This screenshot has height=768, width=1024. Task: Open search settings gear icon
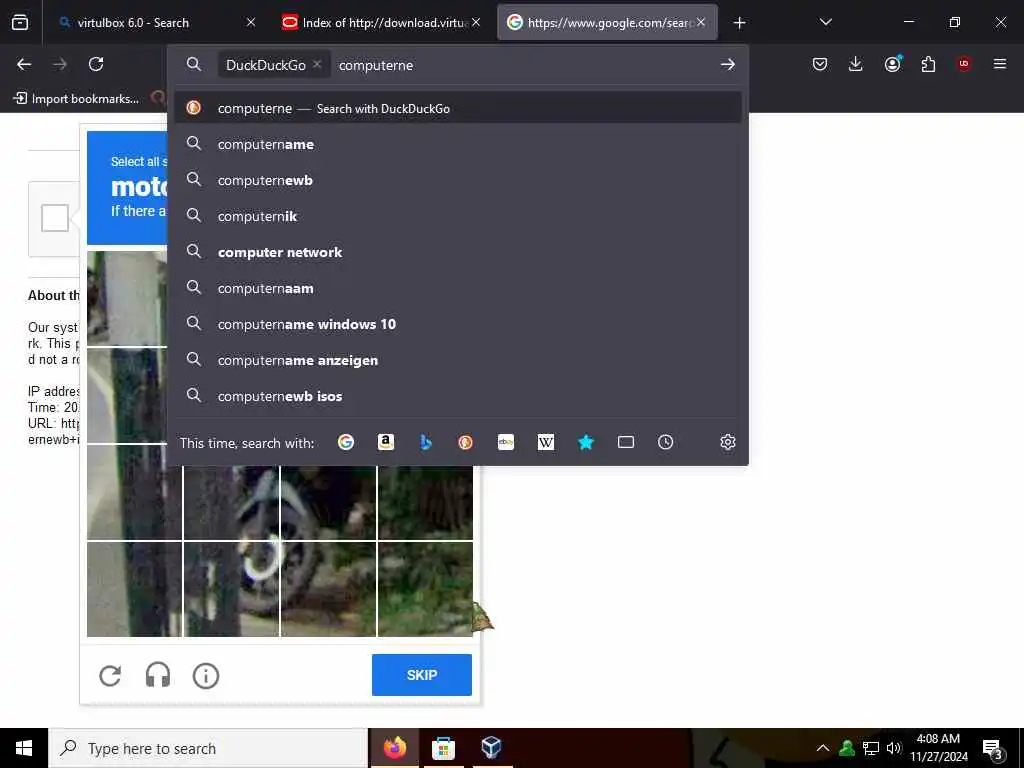tap(728, 442)
